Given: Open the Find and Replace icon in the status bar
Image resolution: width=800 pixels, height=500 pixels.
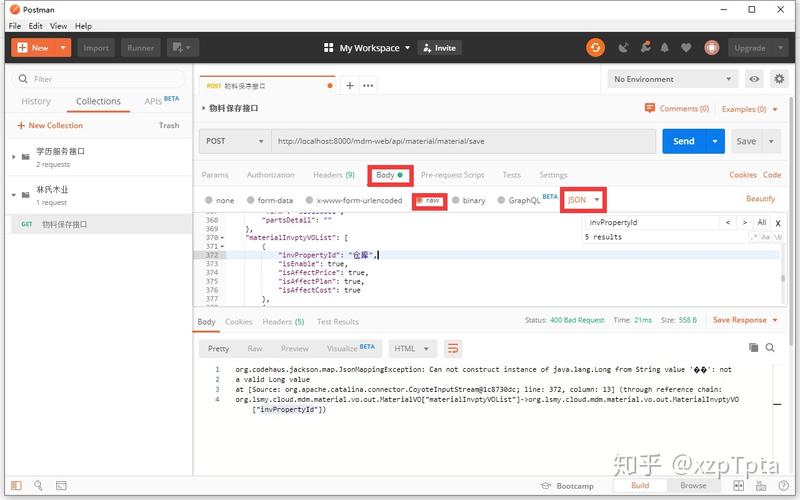Looking at the screenshot, I should point(38,485).
